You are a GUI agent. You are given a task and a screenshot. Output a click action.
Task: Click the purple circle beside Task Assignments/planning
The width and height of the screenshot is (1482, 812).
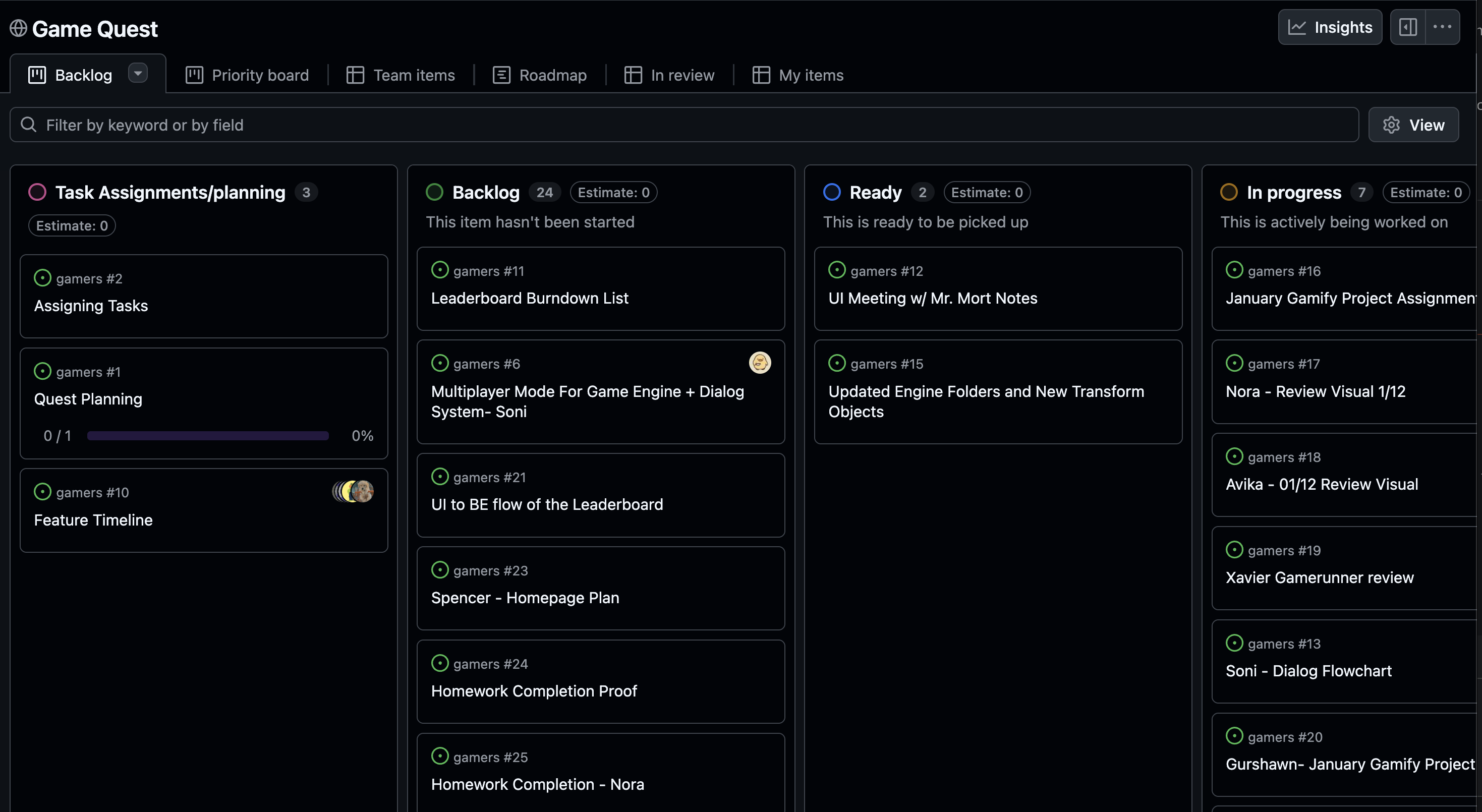(x=37, y=192)
